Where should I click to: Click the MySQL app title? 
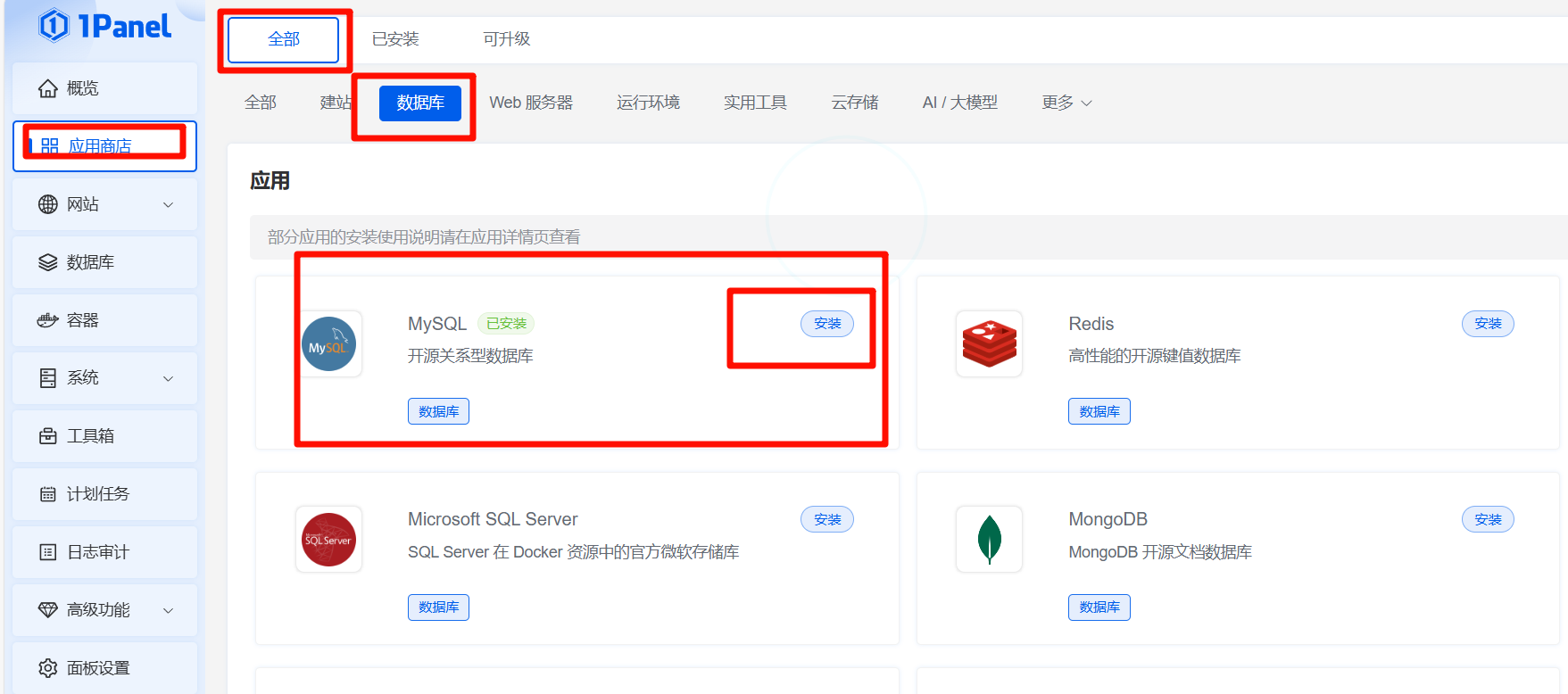click(x=437, y=324)
